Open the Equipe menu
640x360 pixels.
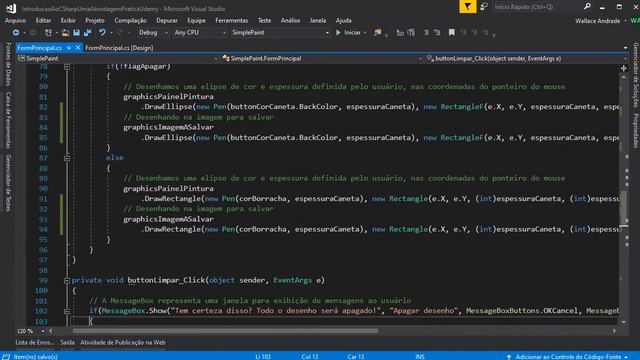[x=196, y=20]
